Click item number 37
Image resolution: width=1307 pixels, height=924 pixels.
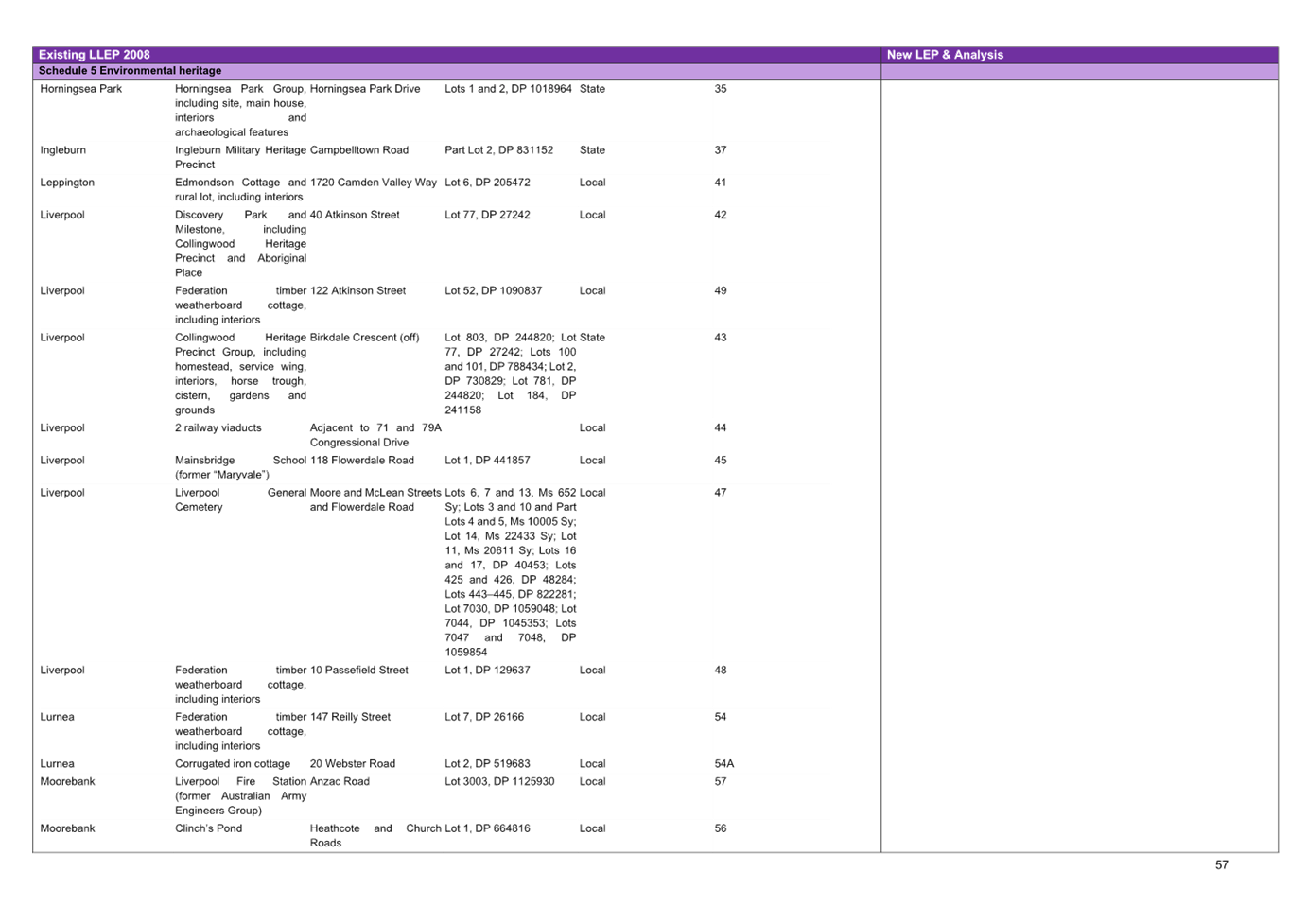(x=721, y=150)
